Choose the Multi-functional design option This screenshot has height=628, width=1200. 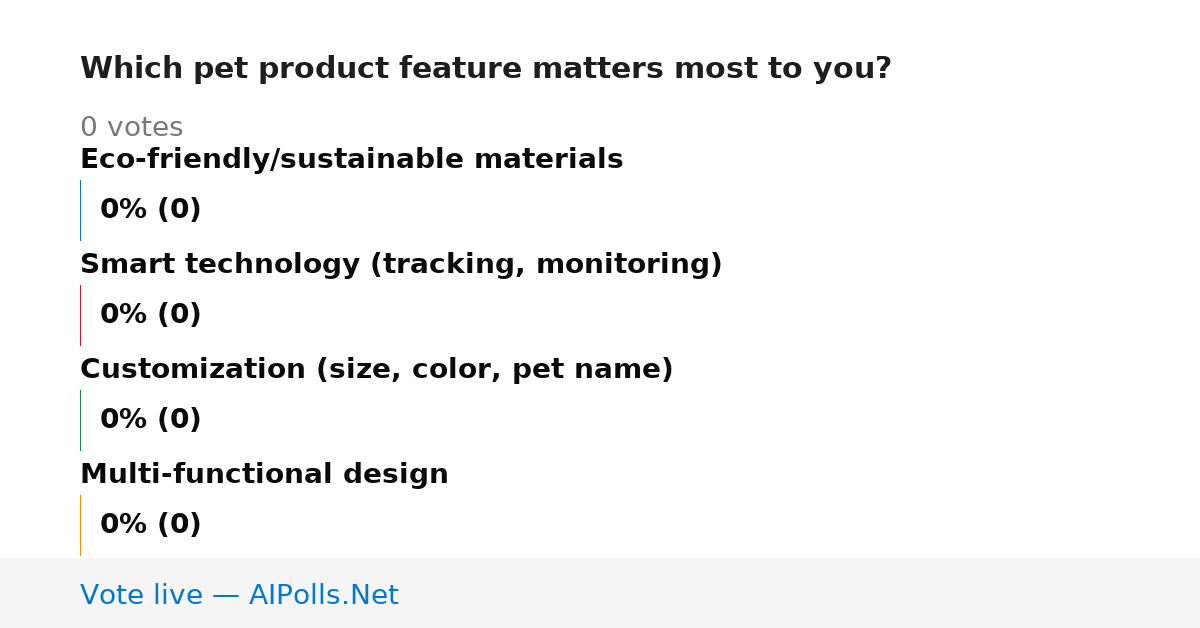[264, 475]
